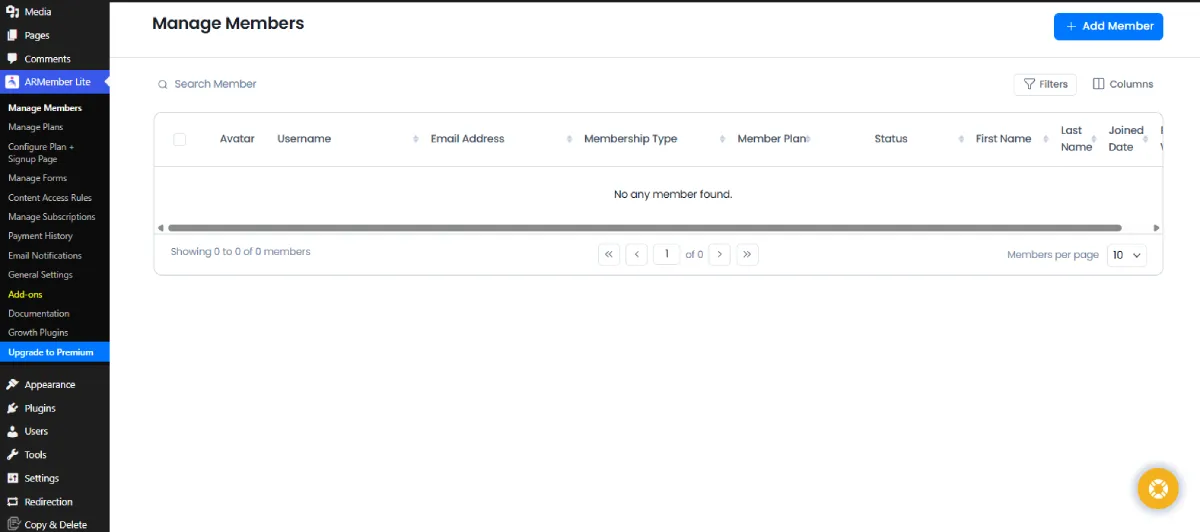Click the Add Member button
The image size is (1200, 532).
[x=1108, y=26]
